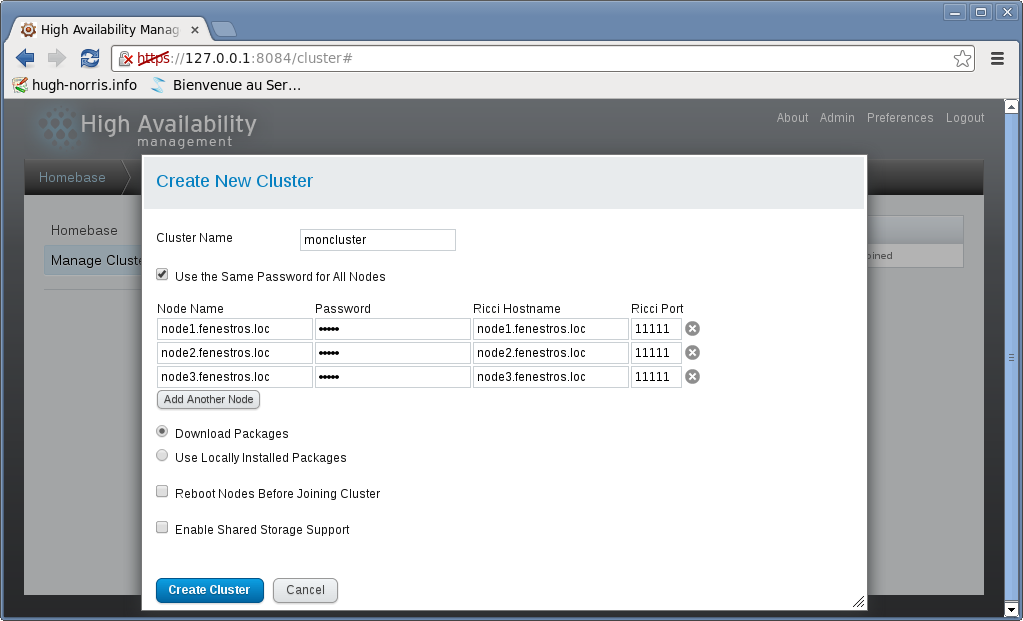Reload the page with refresh icon
The height and width of the screenshot is (621, 1023).
tap(90, 59)
